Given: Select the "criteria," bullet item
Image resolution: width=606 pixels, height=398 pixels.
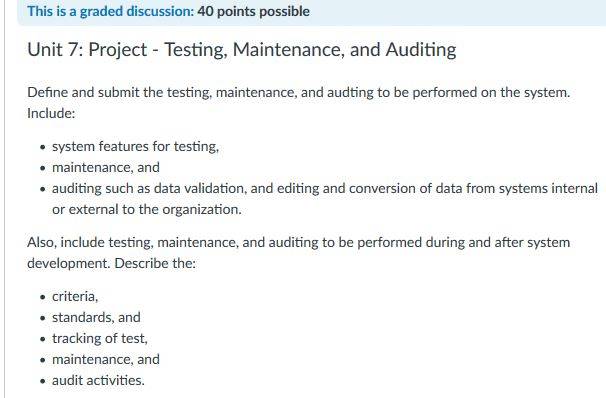Looking at the screenshot, I should point(75,296).
